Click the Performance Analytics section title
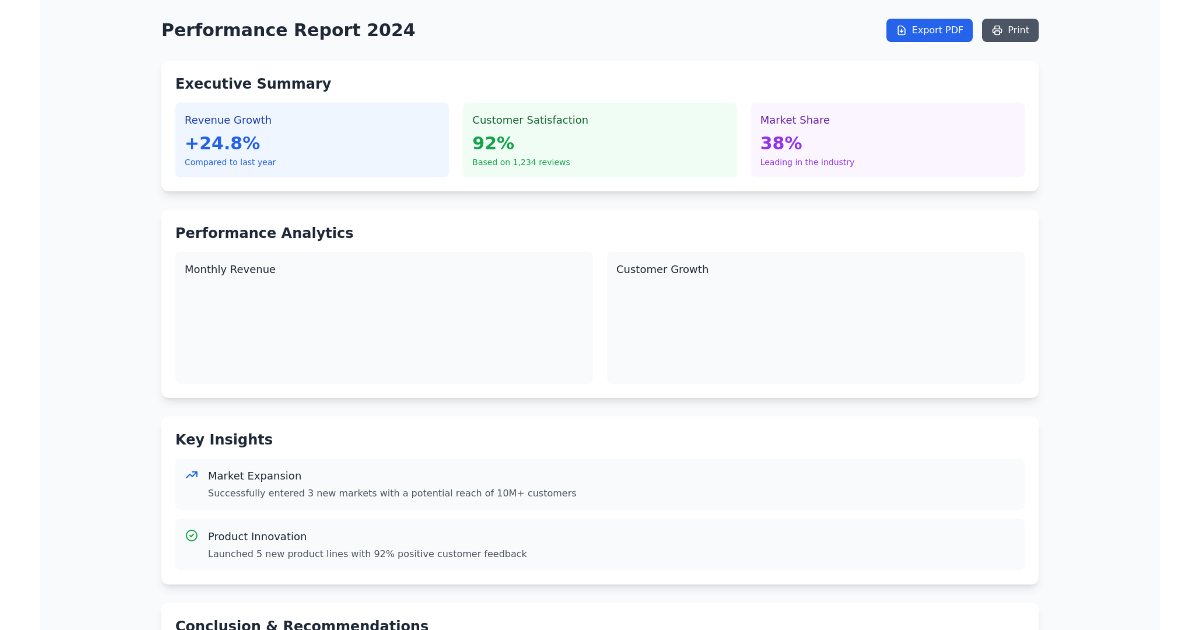The image size is (1200, 630). coord(264,233)
